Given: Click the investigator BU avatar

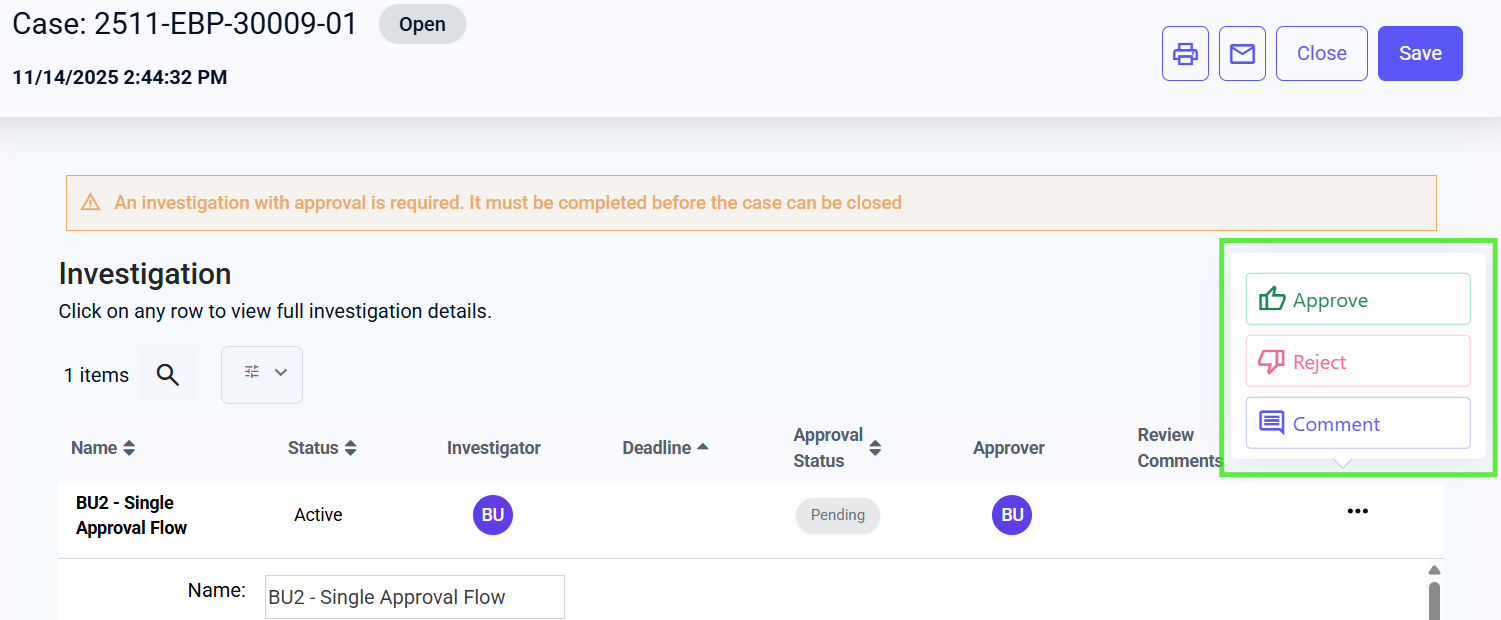Looking at the screenshot, I should point(493,515).
